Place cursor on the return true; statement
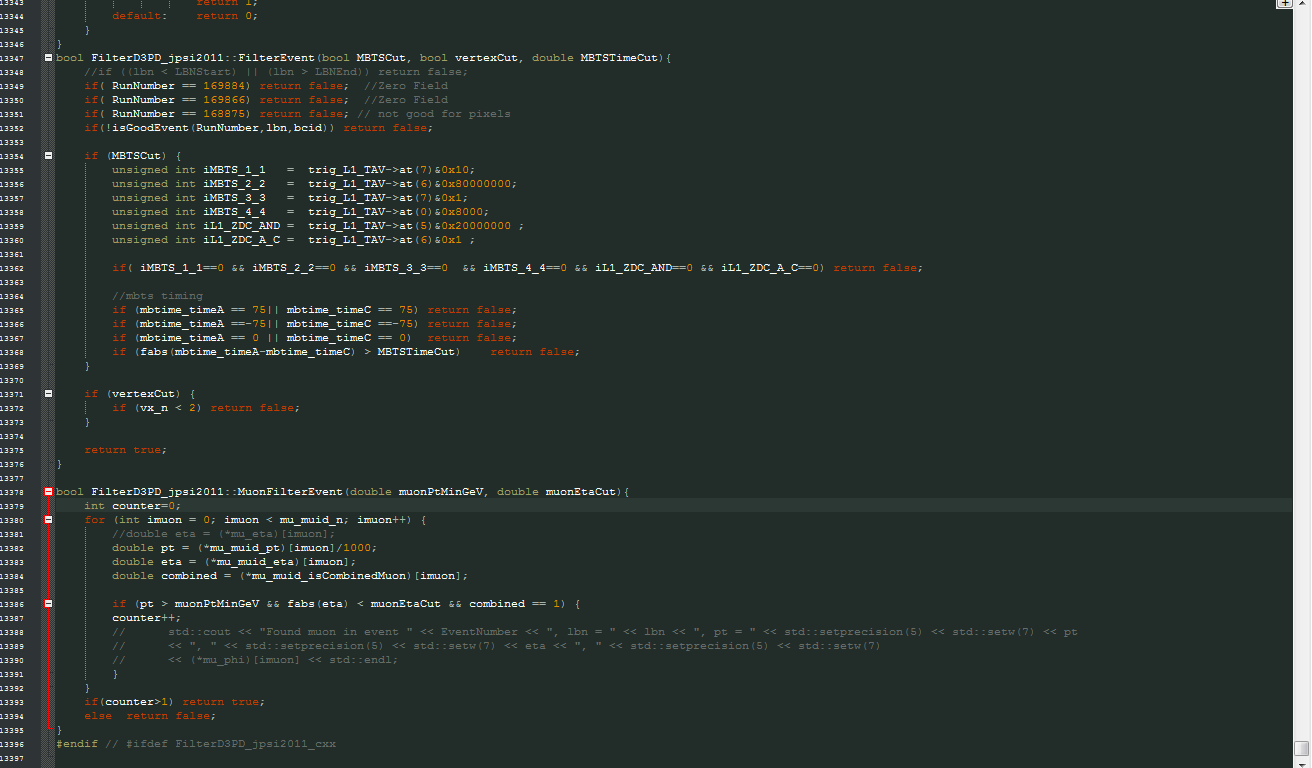Viewport: 1312px width, 768px height. 125,450
